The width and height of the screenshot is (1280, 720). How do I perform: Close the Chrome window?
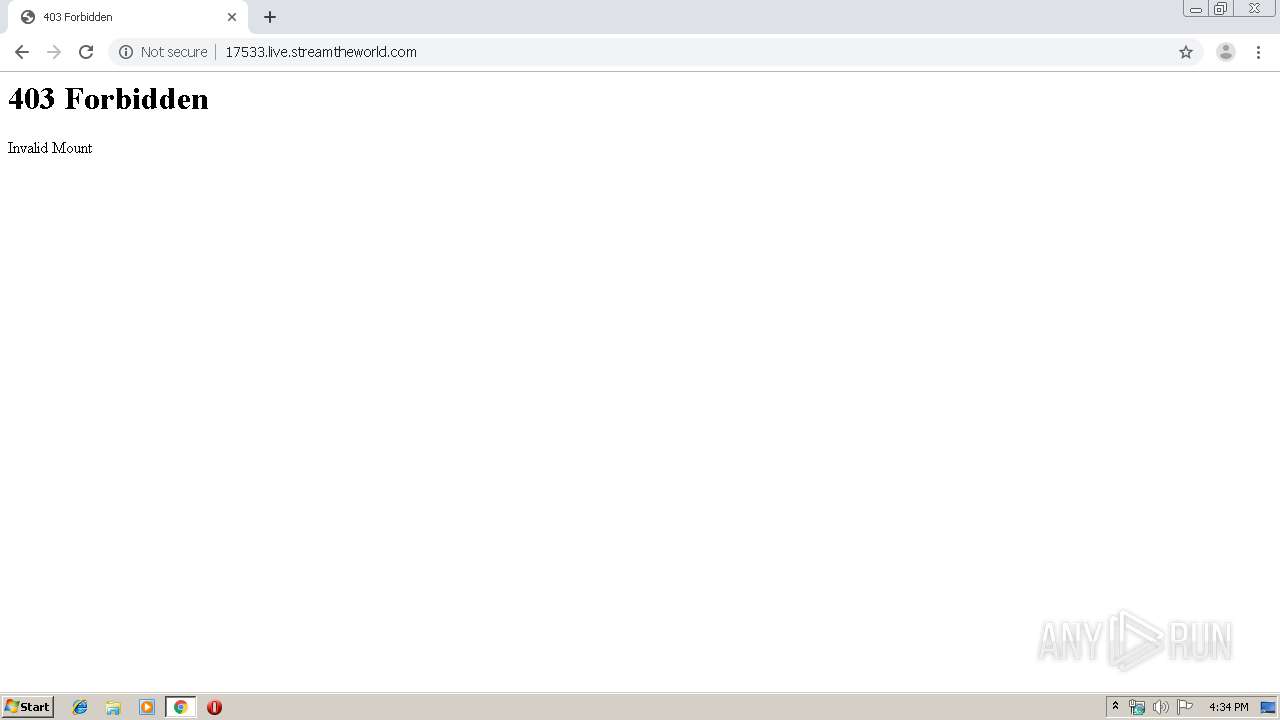point(1254,9)
